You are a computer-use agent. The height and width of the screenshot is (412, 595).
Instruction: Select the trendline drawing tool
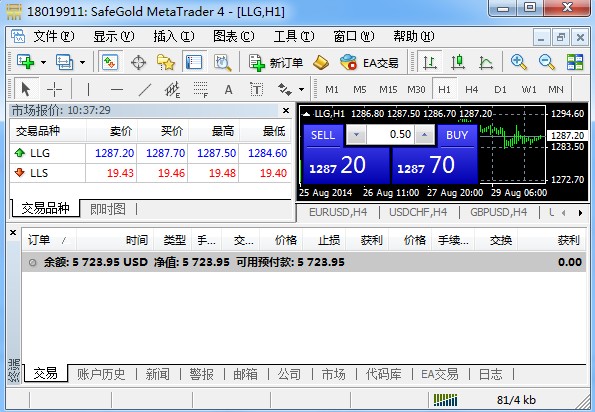coord(145,90)
